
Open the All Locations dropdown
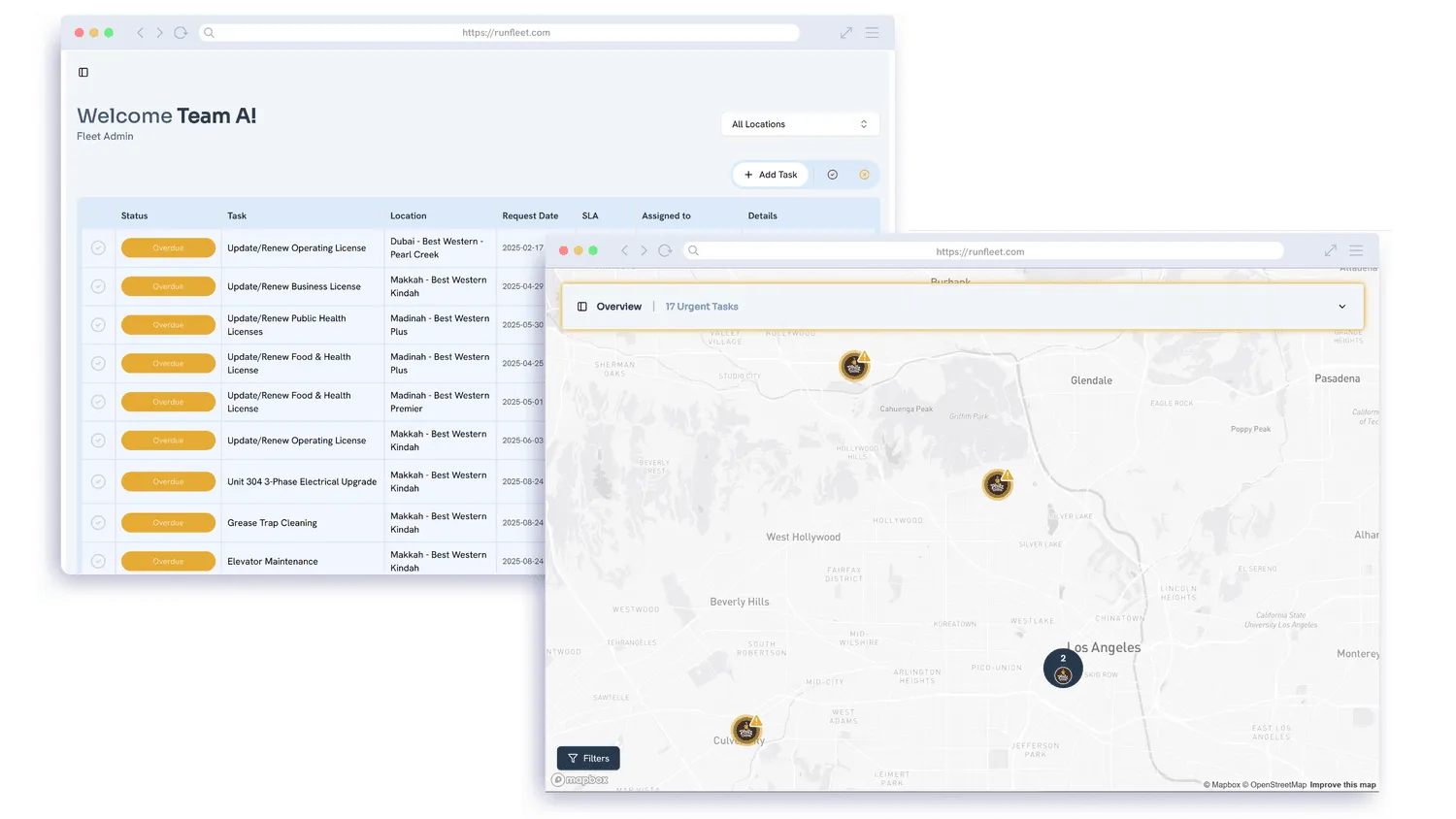coord(800,124)
